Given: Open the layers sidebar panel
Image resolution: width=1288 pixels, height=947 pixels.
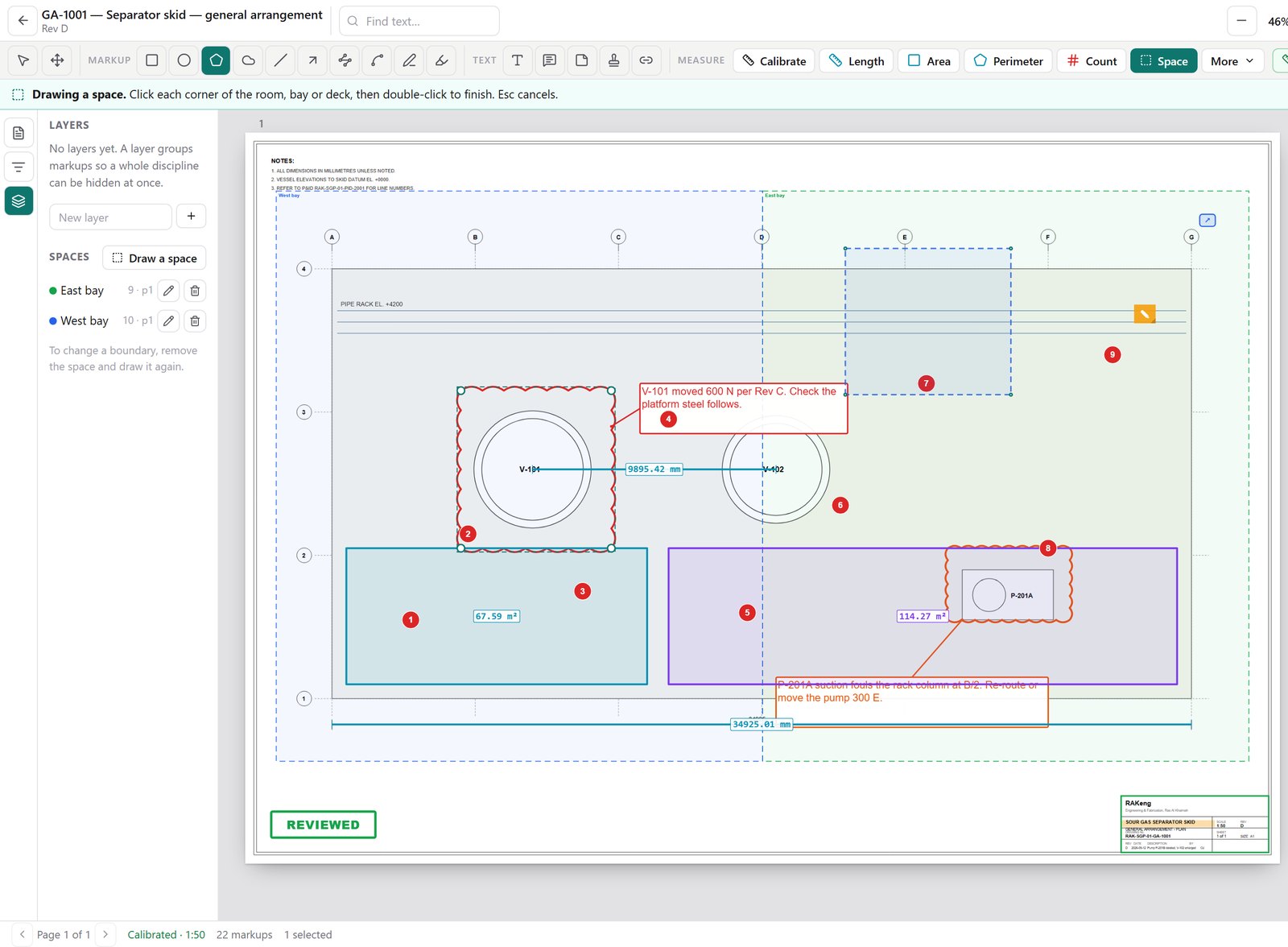Looking at the screenshot, I should pos(19,201).
